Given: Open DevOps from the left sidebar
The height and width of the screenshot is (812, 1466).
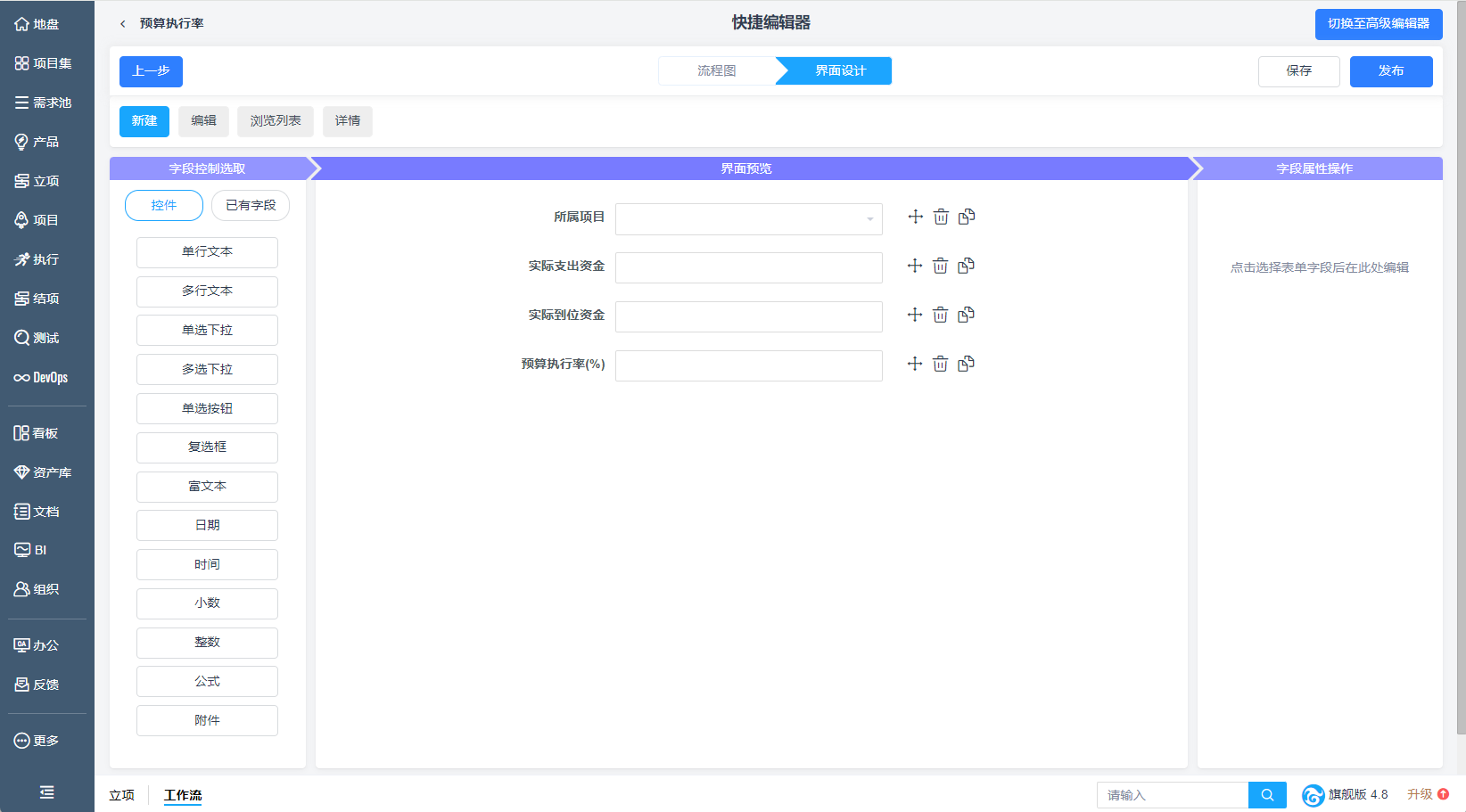Looking at the screenshot, I should [x=42, y=377].
